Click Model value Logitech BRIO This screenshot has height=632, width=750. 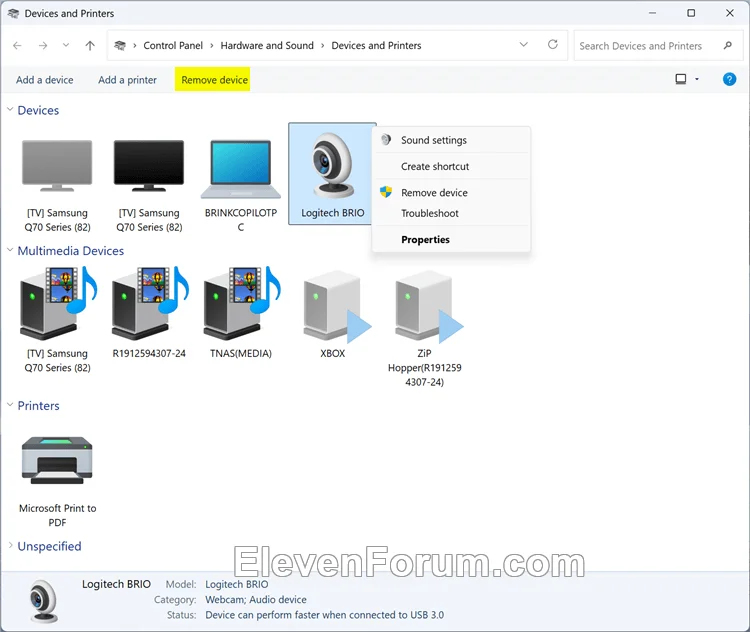(x=237, y=584)
